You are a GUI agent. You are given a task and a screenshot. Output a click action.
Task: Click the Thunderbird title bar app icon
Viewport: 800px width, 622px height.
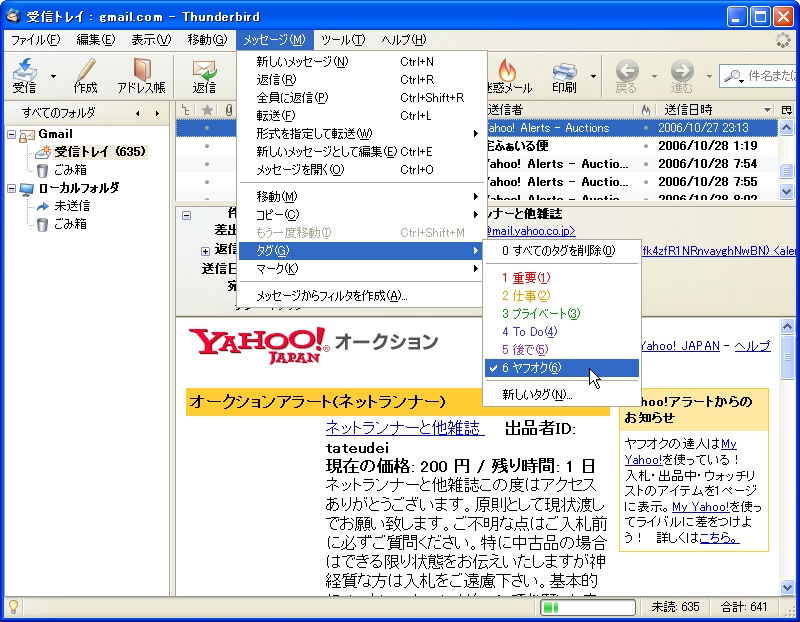pos(13,16)
